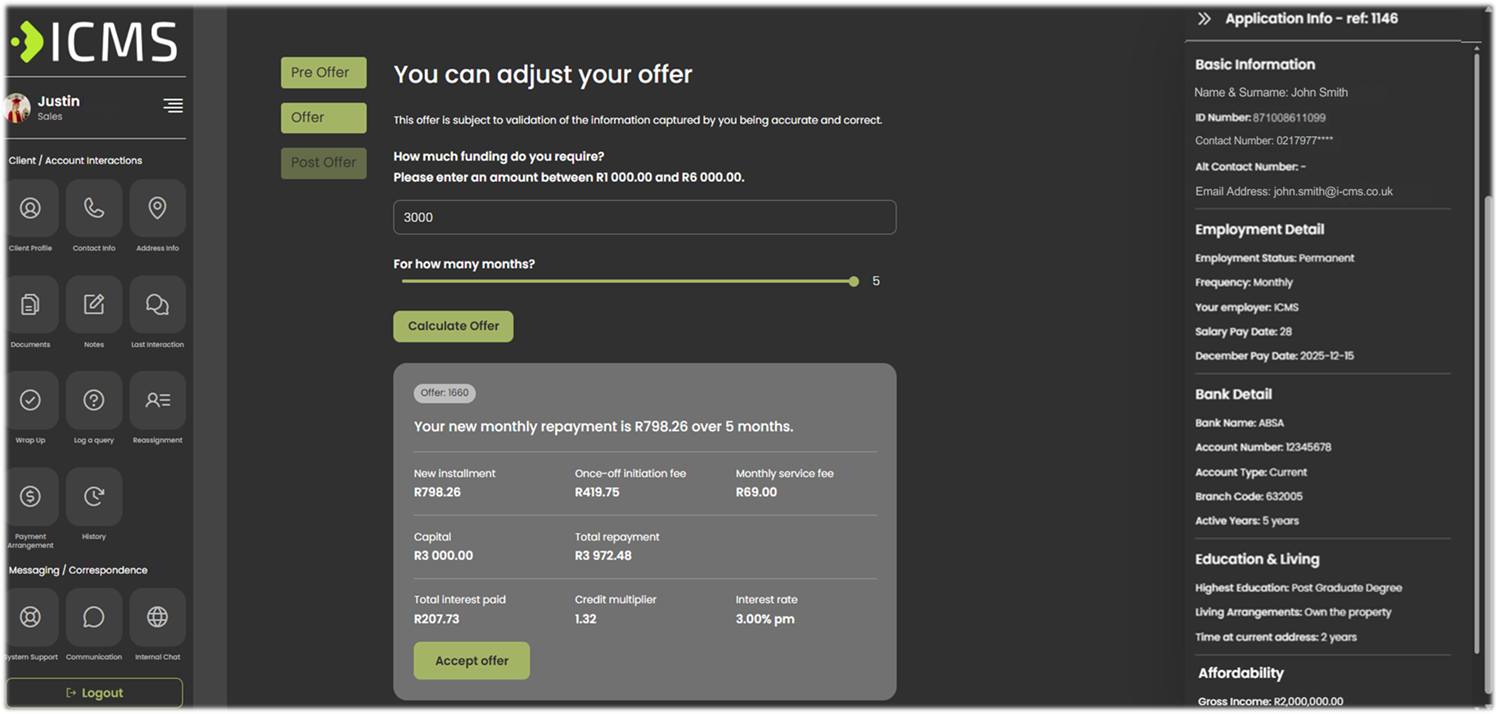This screenshot has width=1498, height=714.
Task: Switch to the Post Offer tab
Action: point(323,163)
